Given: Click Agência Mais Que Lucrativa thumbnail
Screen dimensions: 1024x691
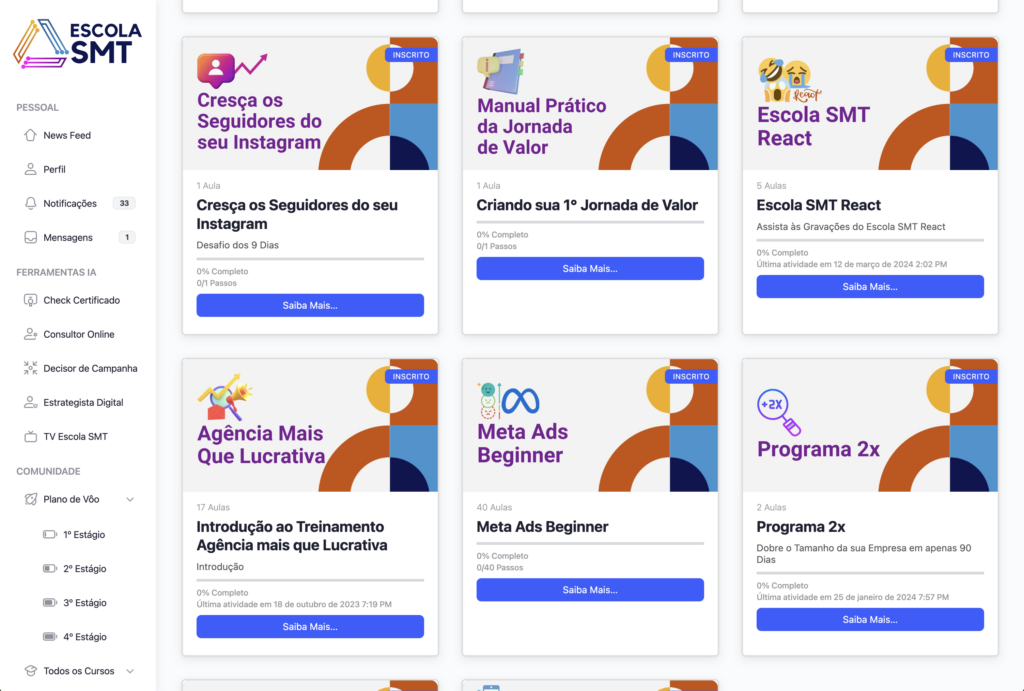Looking at the screenshot, I should [310, 425].
